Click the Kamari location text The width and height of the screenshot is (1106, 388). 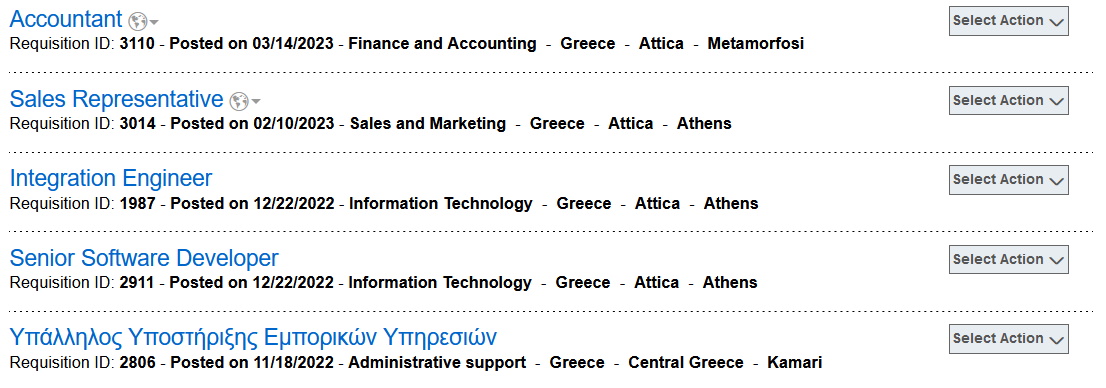tap(794, 363)
